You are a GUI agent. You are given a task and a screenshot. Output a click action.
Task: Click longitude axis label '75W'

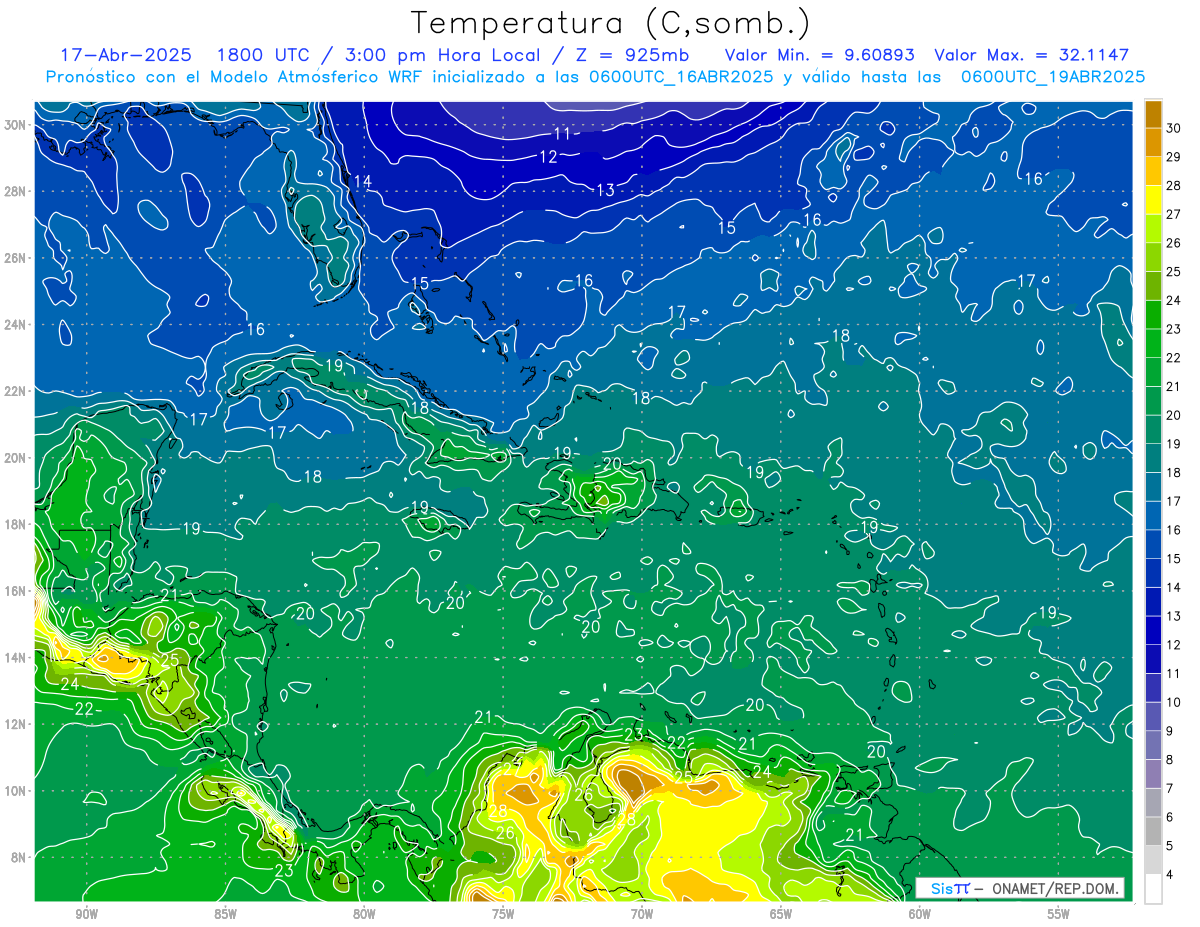click(x=503, y=914)
